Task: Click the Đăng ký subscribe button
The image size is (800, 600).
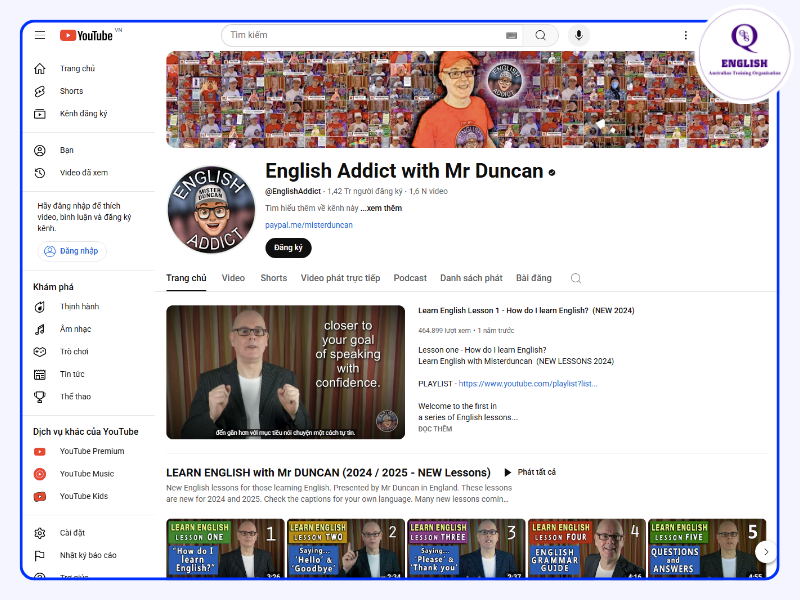Action: (288, 247)
